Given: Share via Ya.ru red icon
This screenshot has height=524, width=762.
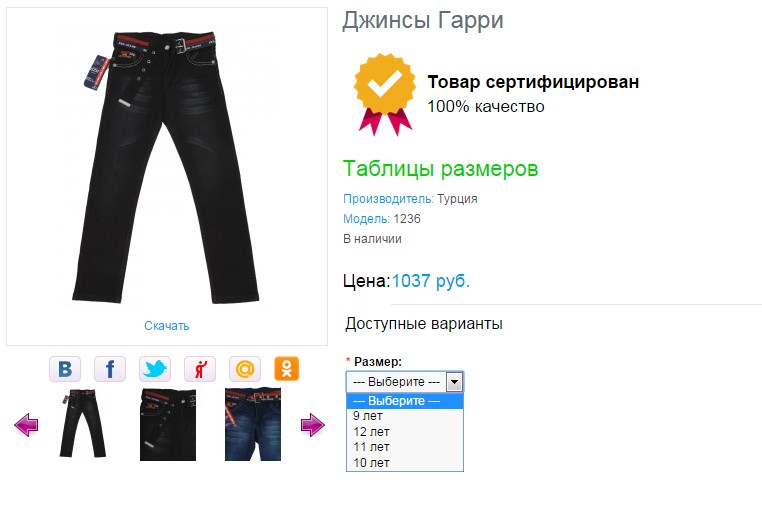Looking at the screenshot, I should pyautogui.click(x=200, y=369).
